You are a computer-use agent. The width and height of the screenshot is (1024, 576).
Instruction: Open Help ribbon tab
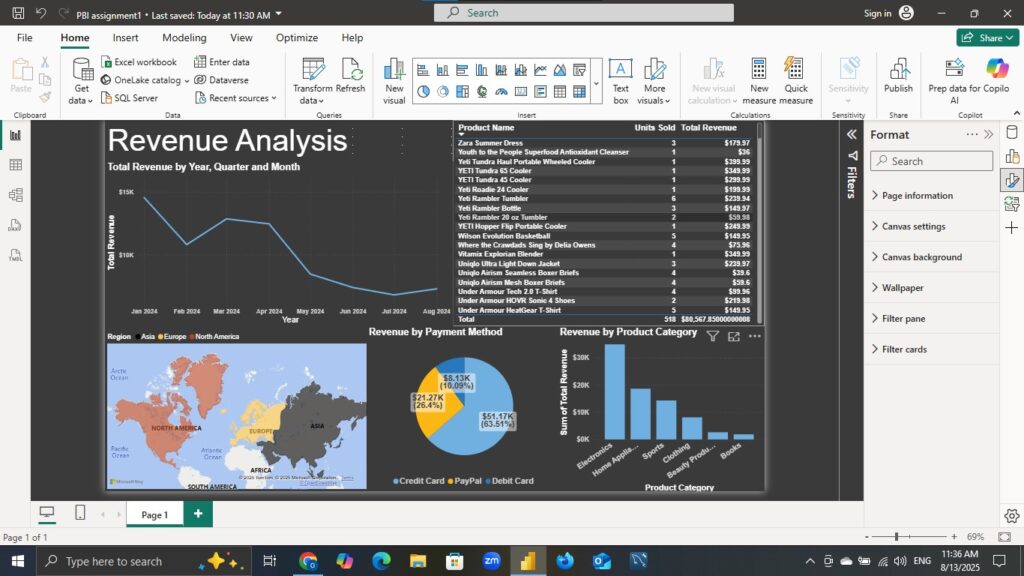pyautogui.click(x=352, y=38)
